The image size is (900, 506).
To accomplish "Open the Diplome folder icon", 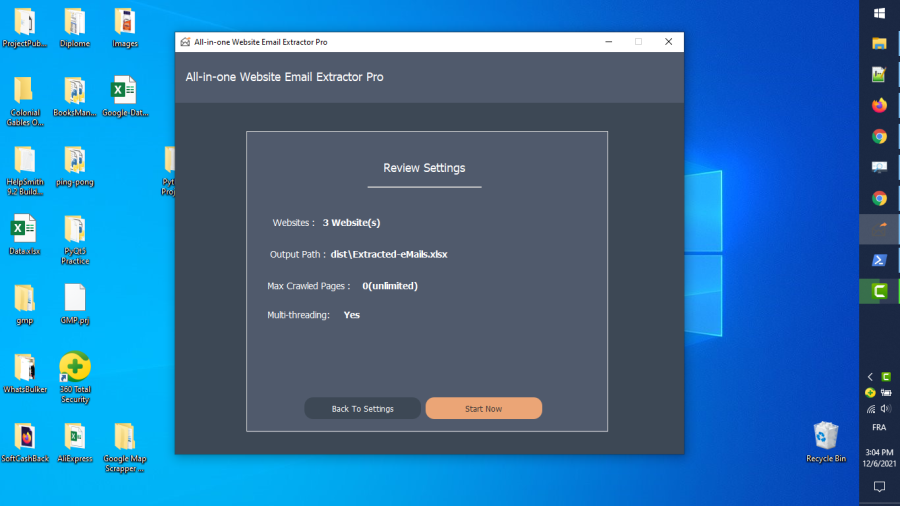I will (75, 28).
